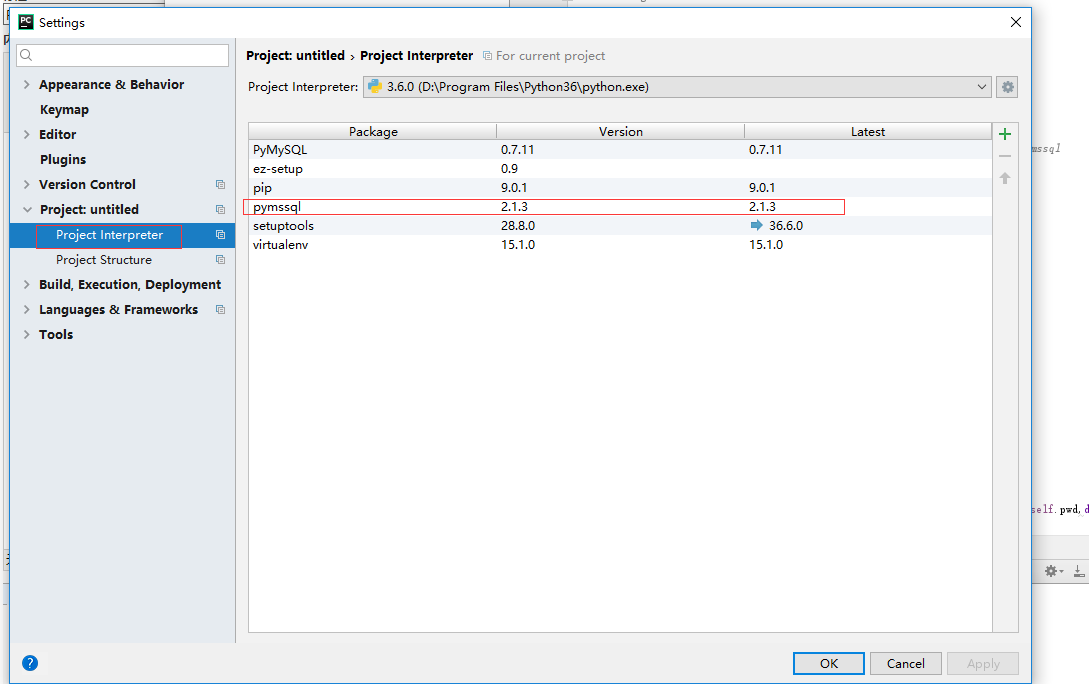Click the PyCharm logo in the Settings title bar
Image resolution: width=1089 pixels, height=684 pixels.
[26, 22]
